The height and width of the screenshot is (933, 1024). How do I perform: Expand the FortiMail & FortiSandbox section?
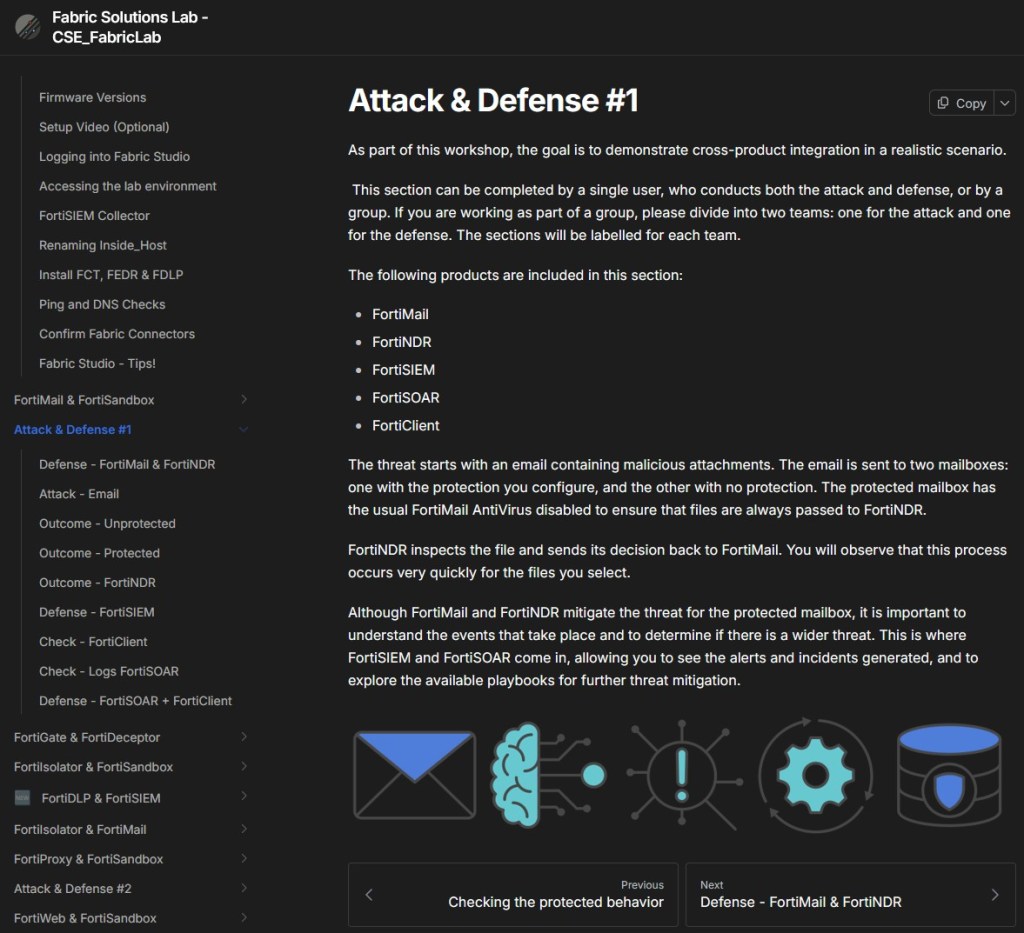pyautogui.click(x=244, y=400)
